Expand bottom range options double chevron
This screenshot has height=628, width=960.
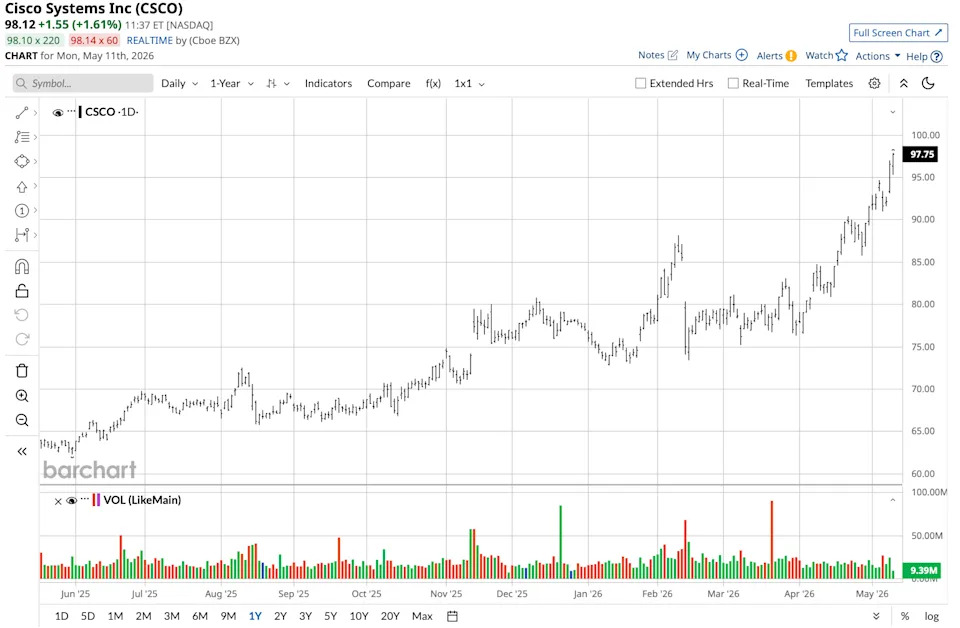coord(876,616)
